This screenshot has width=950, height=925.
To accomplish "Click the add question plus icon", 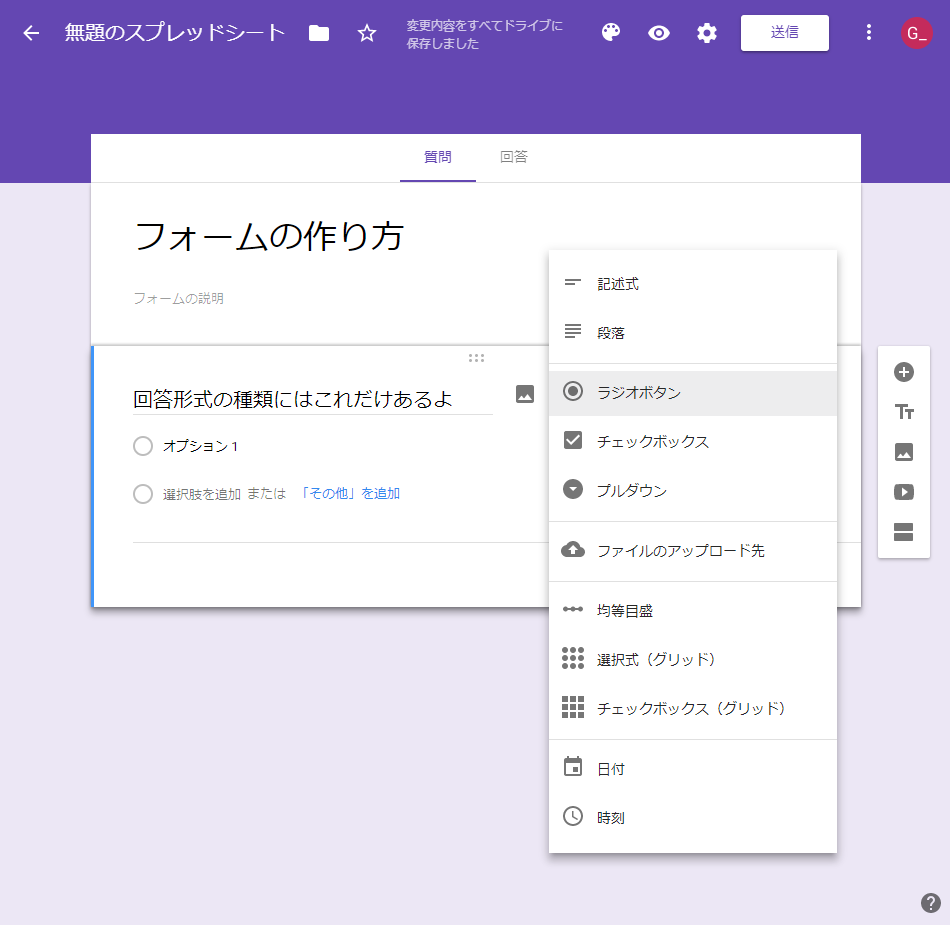I will 904,372.
